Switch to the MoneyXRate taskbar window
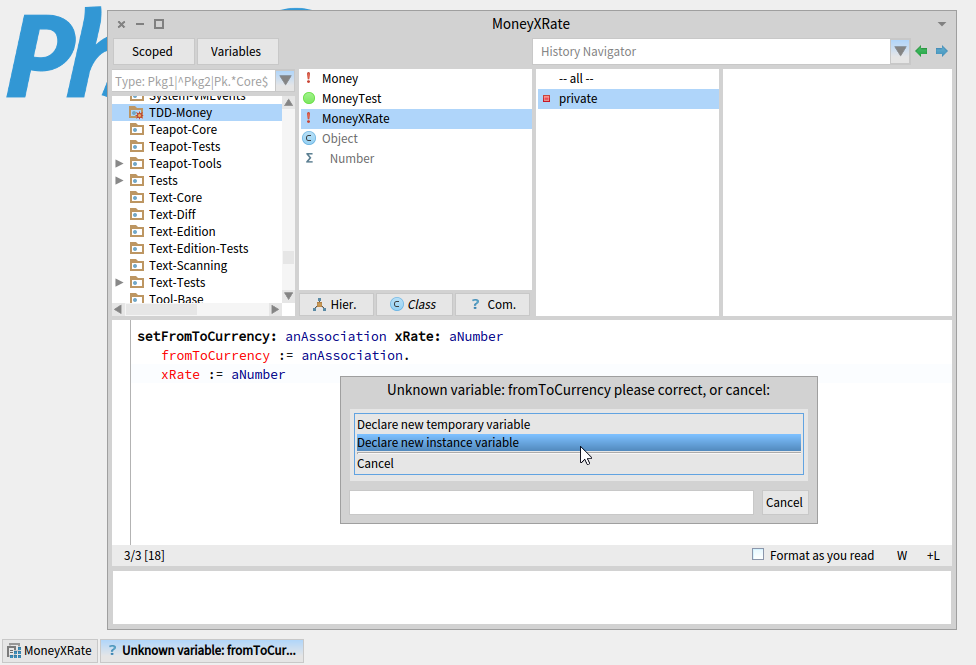Screen dimensions: 976x665 tap(50, 651)
